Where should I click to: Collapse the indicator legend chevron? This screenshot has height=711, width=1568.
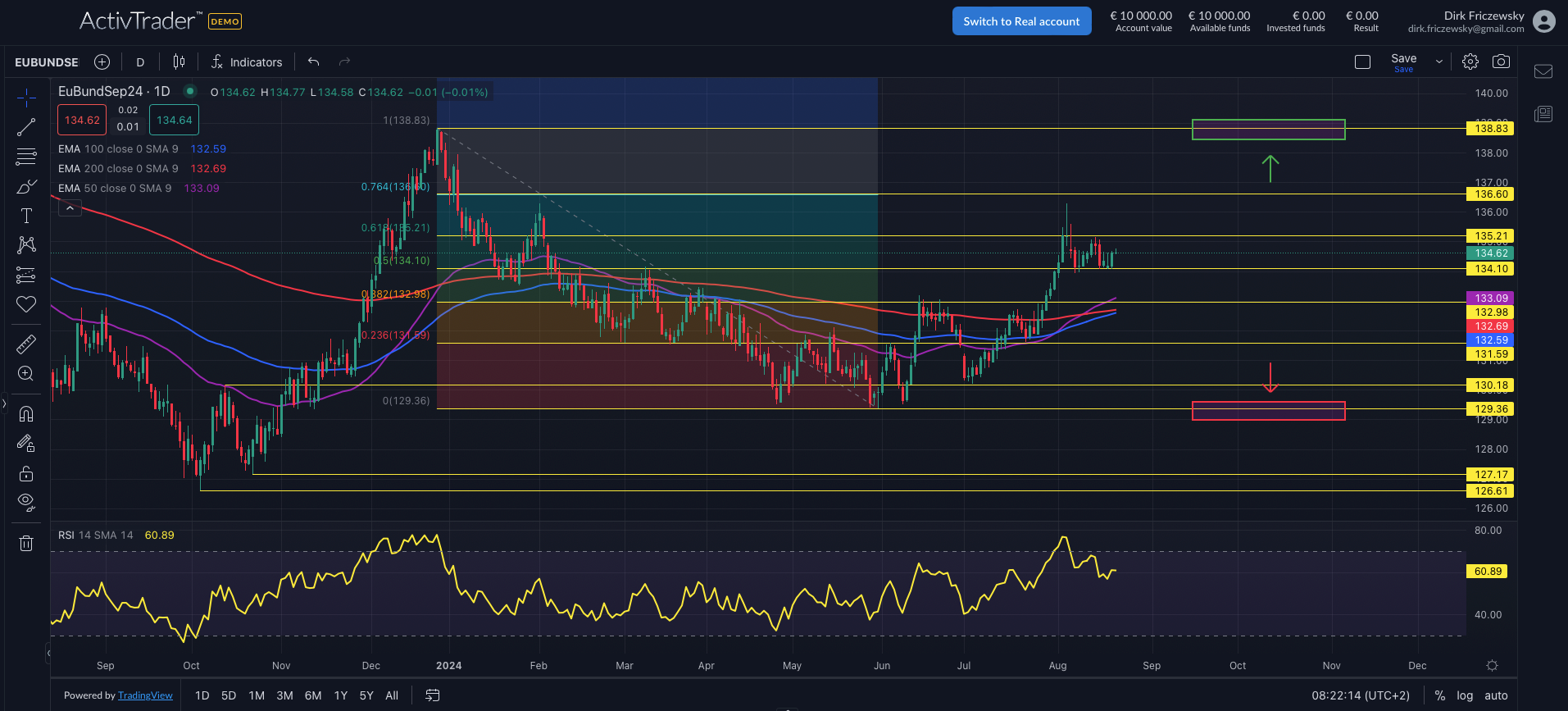[x=70, y=208]
